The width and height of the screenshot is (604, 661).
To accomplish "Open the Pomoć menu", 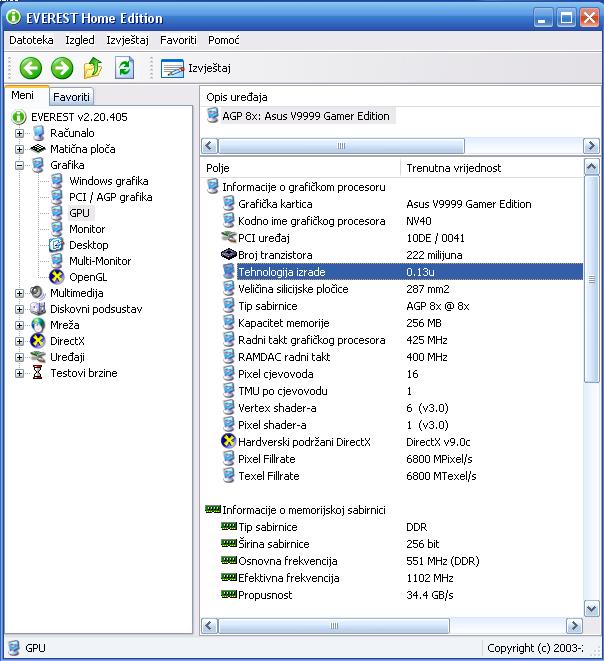I will tap(224, 40).
